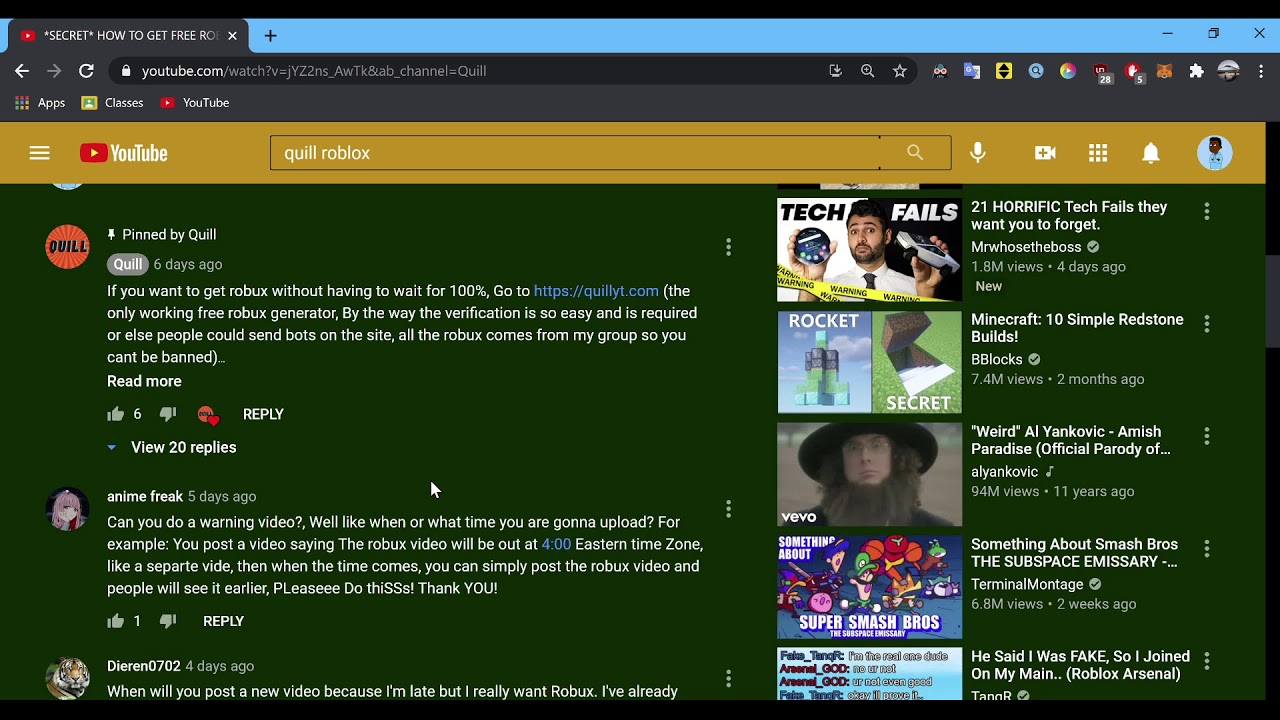The height and width of the screenshot is (720, 1280).
Task: Open the YouTube hamburger guide menu
Action: pyautogui.click(x=39, y=153)
